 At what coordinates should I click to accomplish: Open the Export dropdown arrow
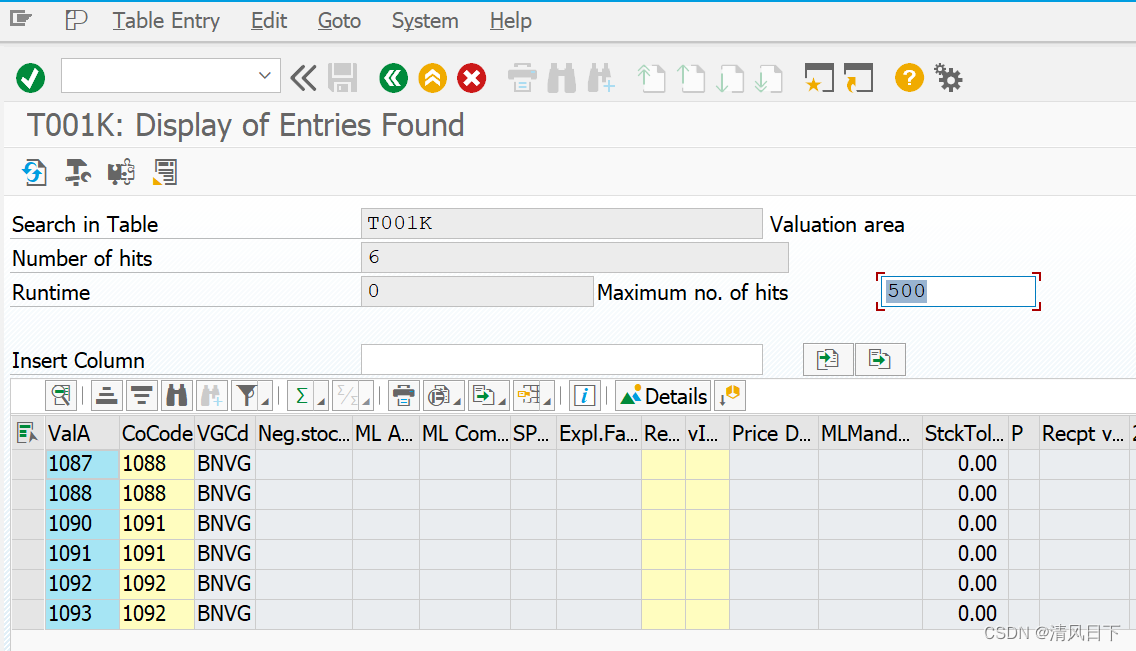click(501, 402)
